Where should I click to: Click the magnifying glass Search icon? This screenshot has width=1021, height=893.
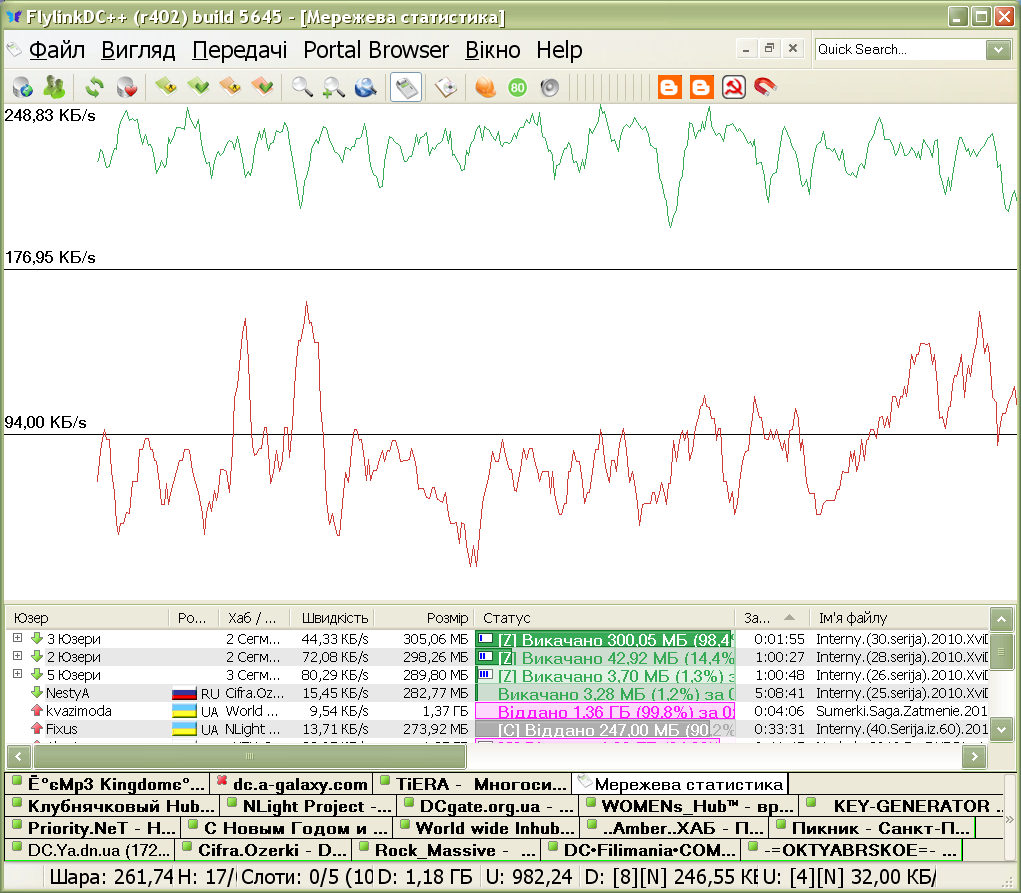pos(301,88)
